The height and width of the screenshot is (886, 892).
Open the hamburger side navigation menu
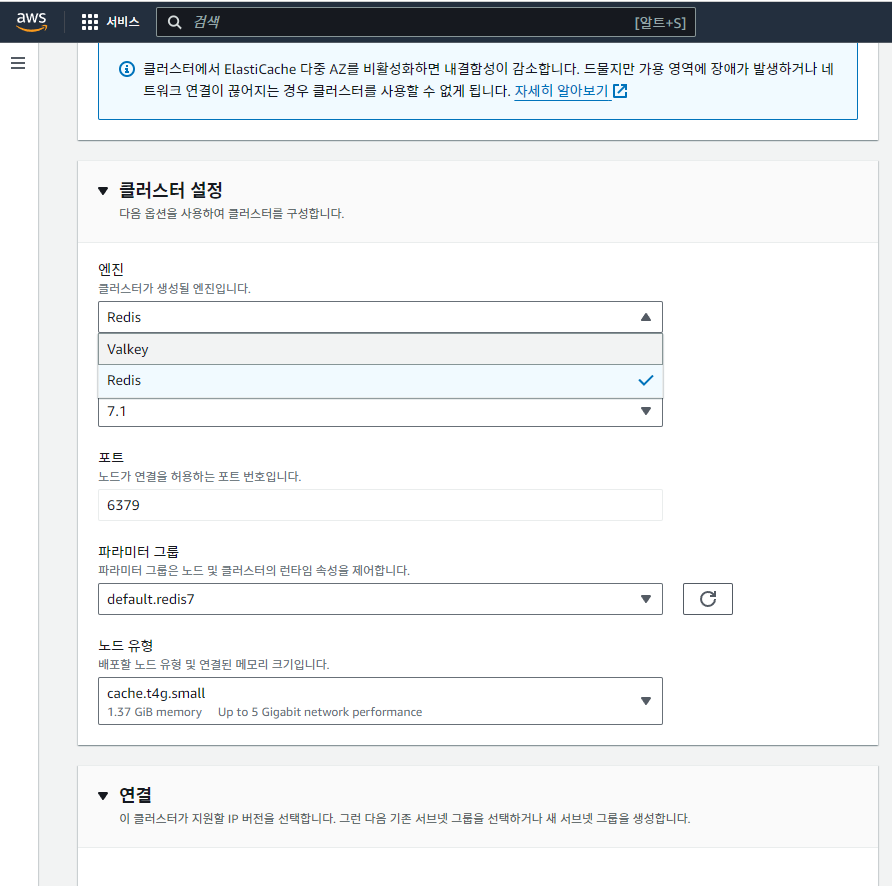click(18, 63)
